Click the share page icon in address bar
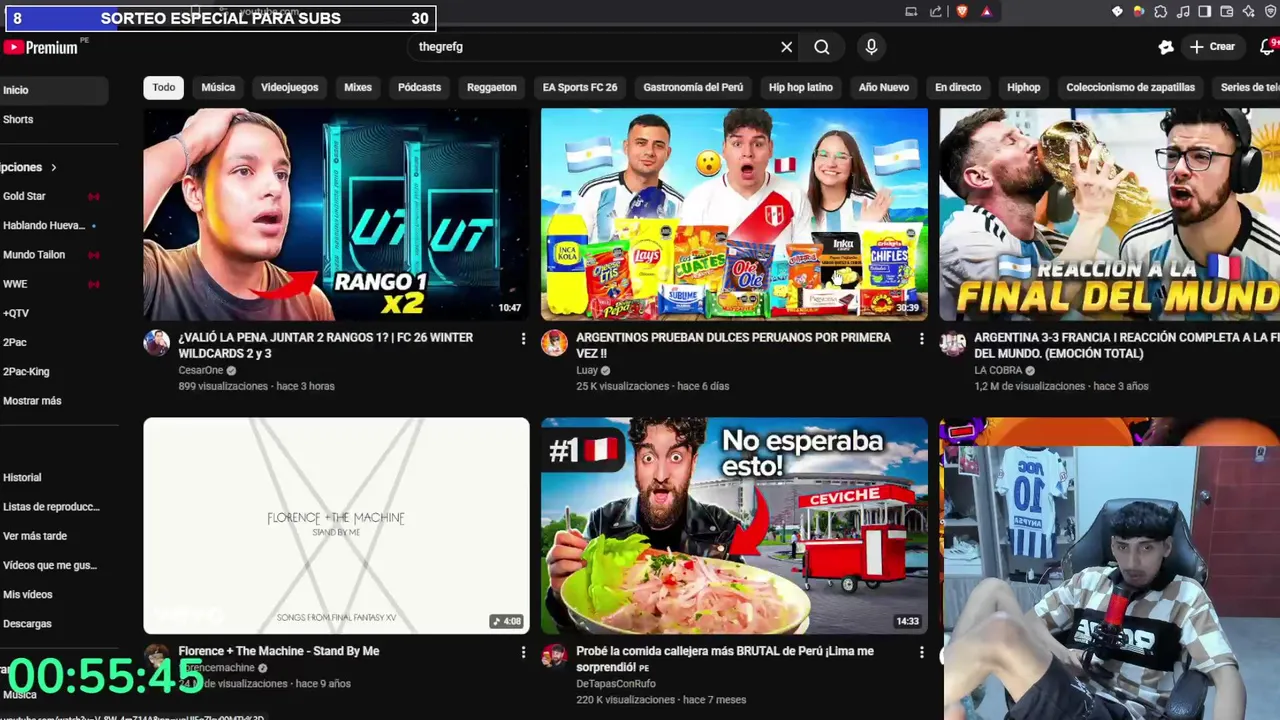The width and height of the screenshot is (1280, 720). coord(936,11)
